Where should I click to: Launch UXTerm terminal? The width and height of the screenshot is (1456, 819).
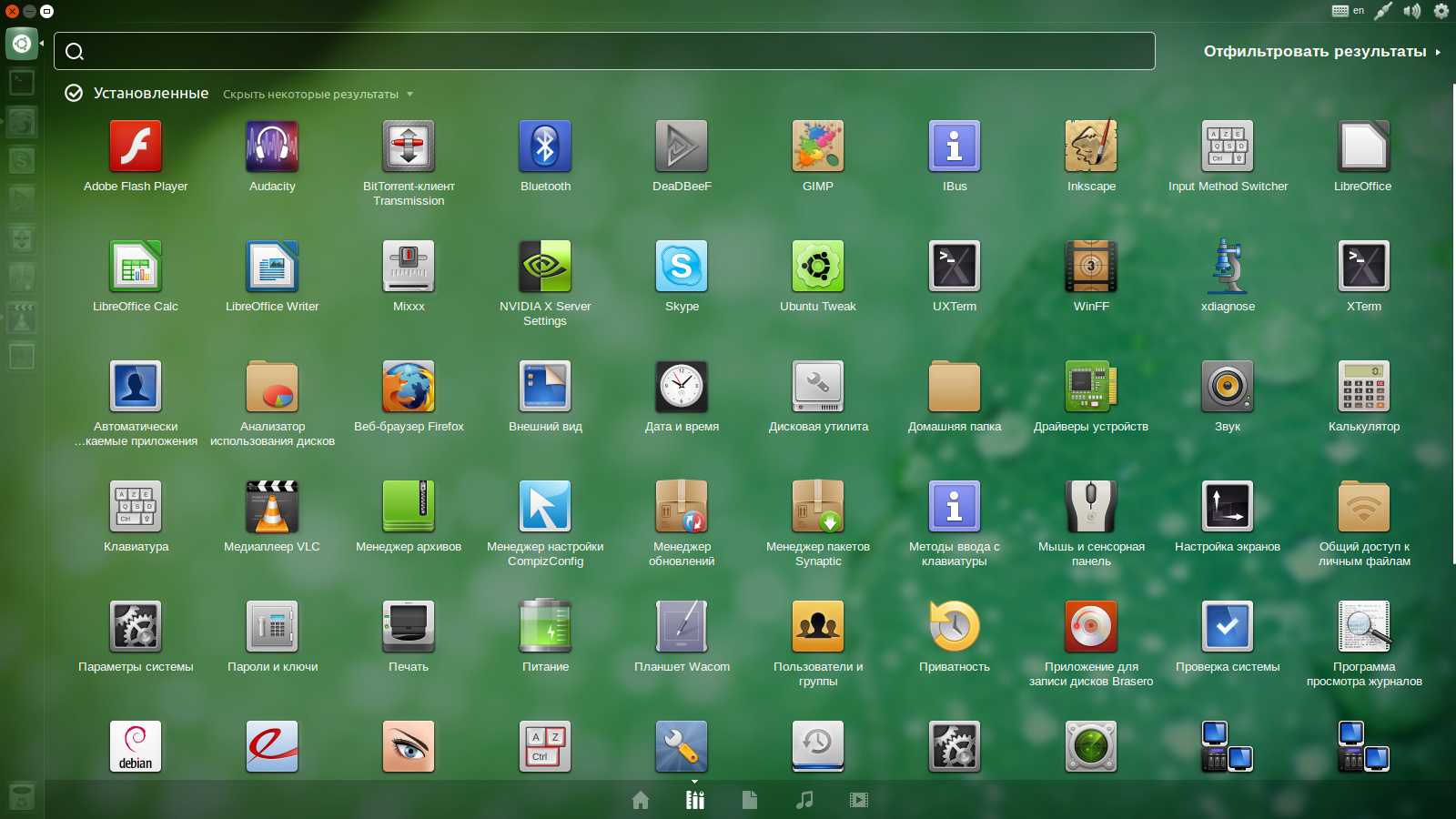[955, 267]
